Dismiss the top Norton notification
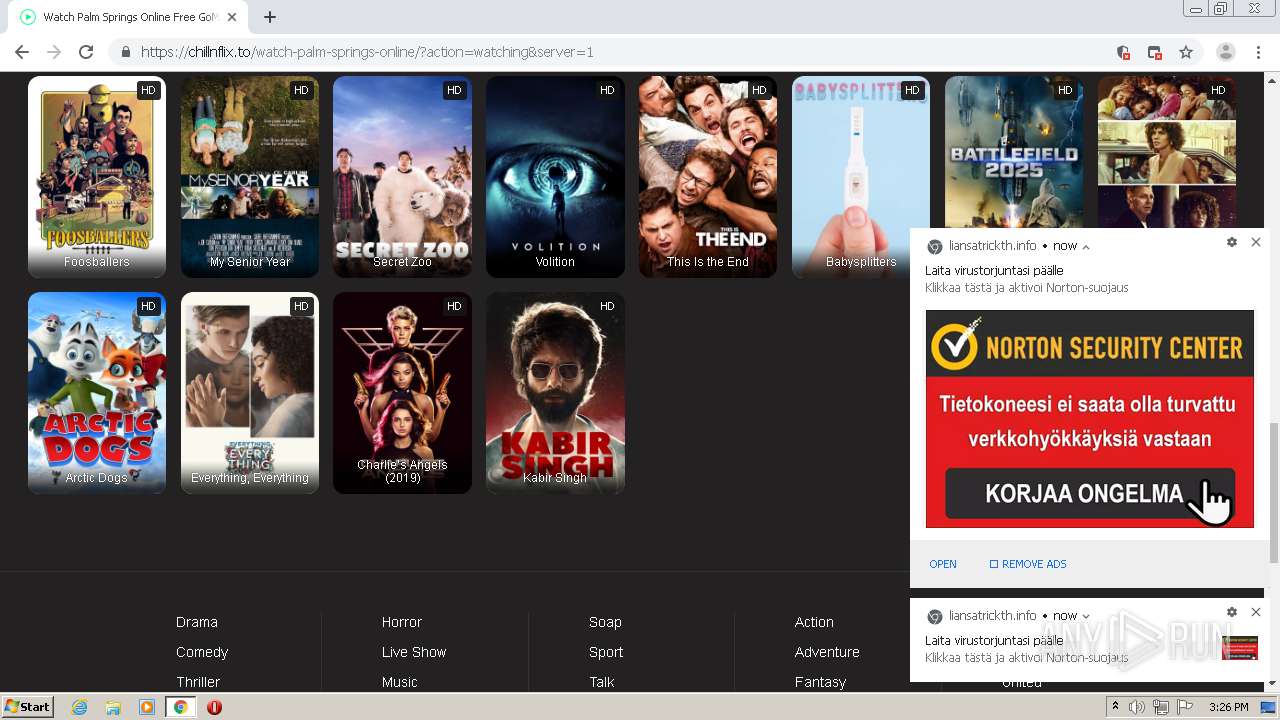The image size is (1280, 720). [x=1256, y=242]
